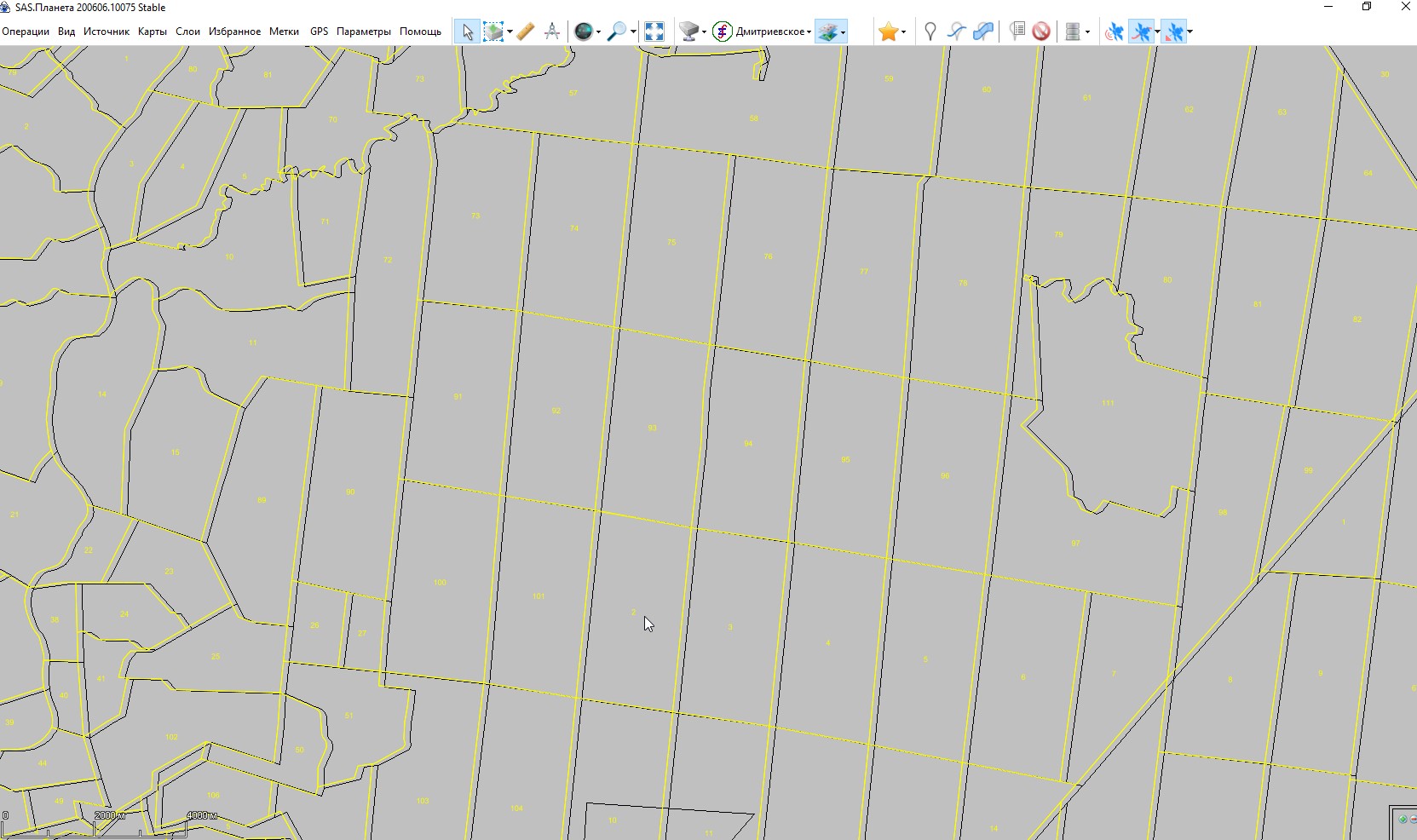1417x840 pixels.
Task: Click the yellow star favorites icon
Action: (888, 32)
